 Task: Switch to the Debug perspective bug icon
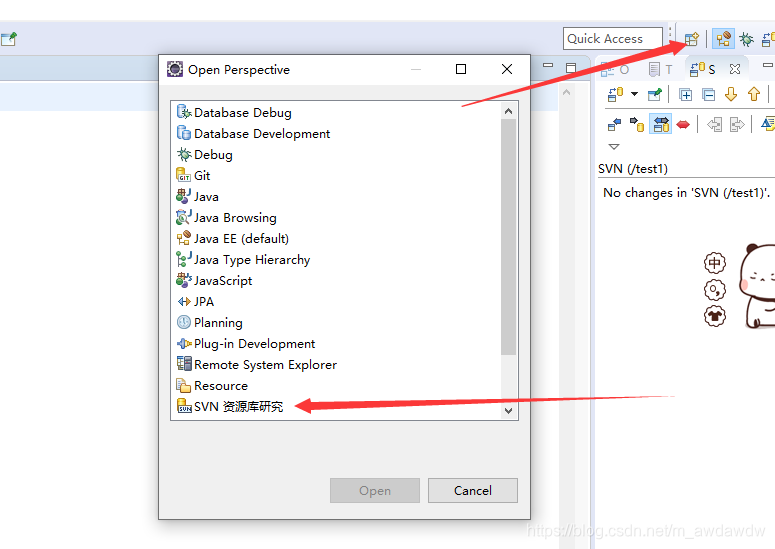pyautogui.click(x=746, y=39)
